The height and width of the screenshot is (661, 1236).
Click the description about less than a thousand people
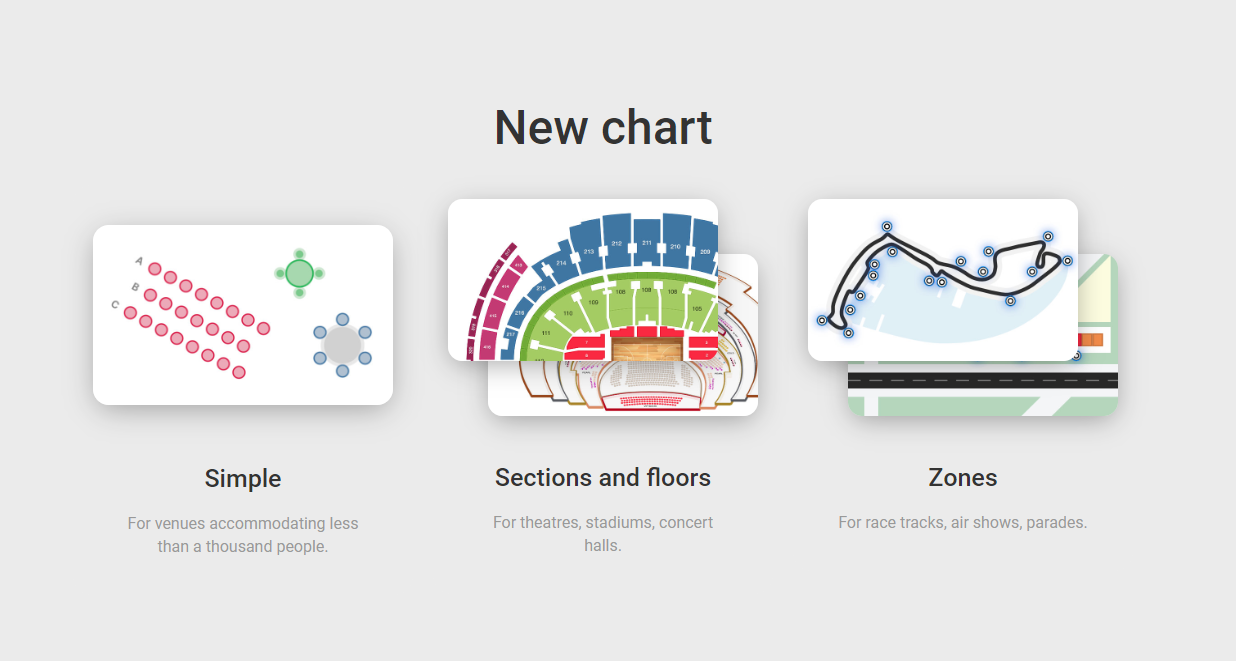click(243, 535)
